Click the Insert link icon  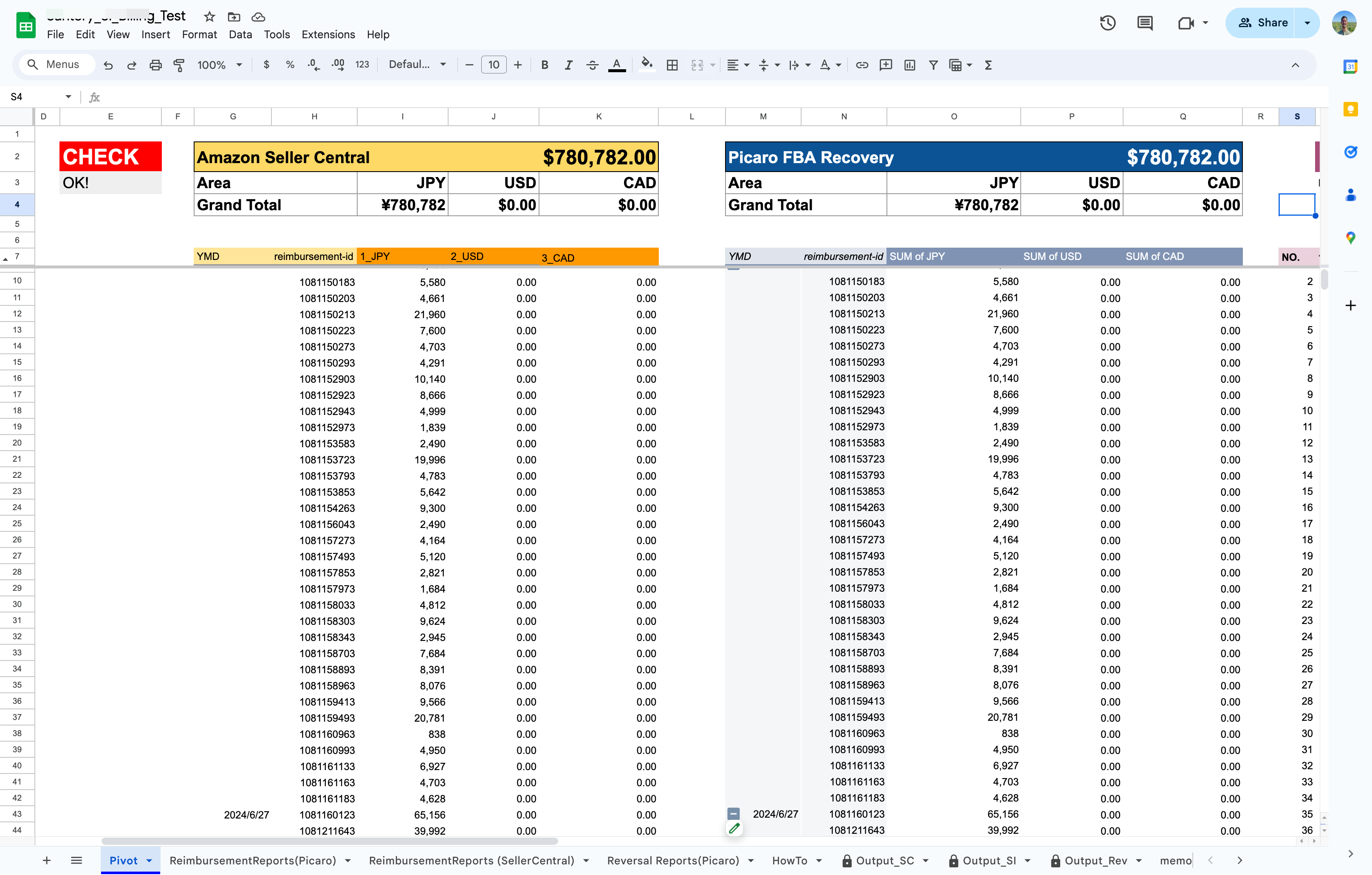[862, 65]
